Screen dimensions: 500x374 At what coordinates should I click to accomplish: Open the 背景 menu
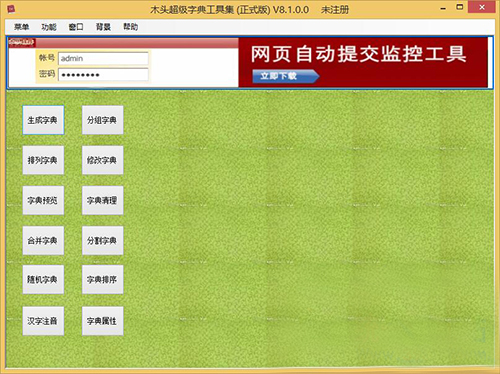click(103, 27)
